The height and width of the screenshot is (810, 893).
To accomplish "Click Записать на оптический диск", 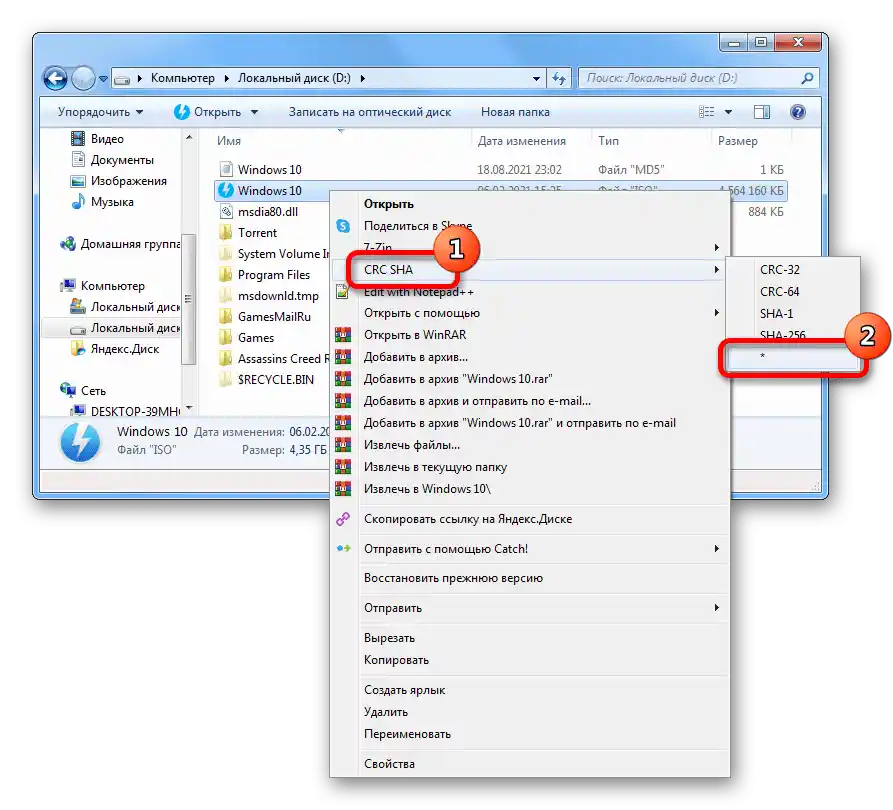I will [370, 112].
